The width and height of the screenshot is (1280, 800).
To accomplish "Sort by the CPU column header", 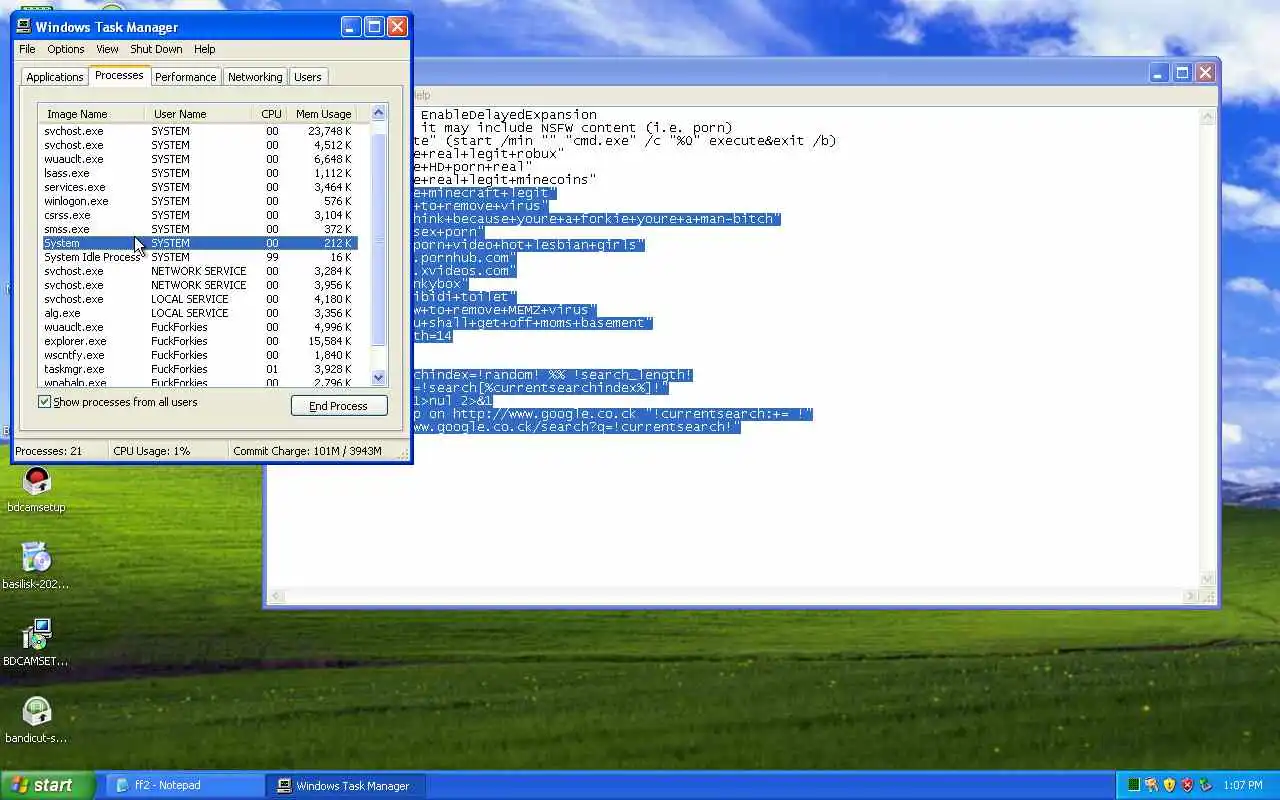I will (x=271, y=114).
